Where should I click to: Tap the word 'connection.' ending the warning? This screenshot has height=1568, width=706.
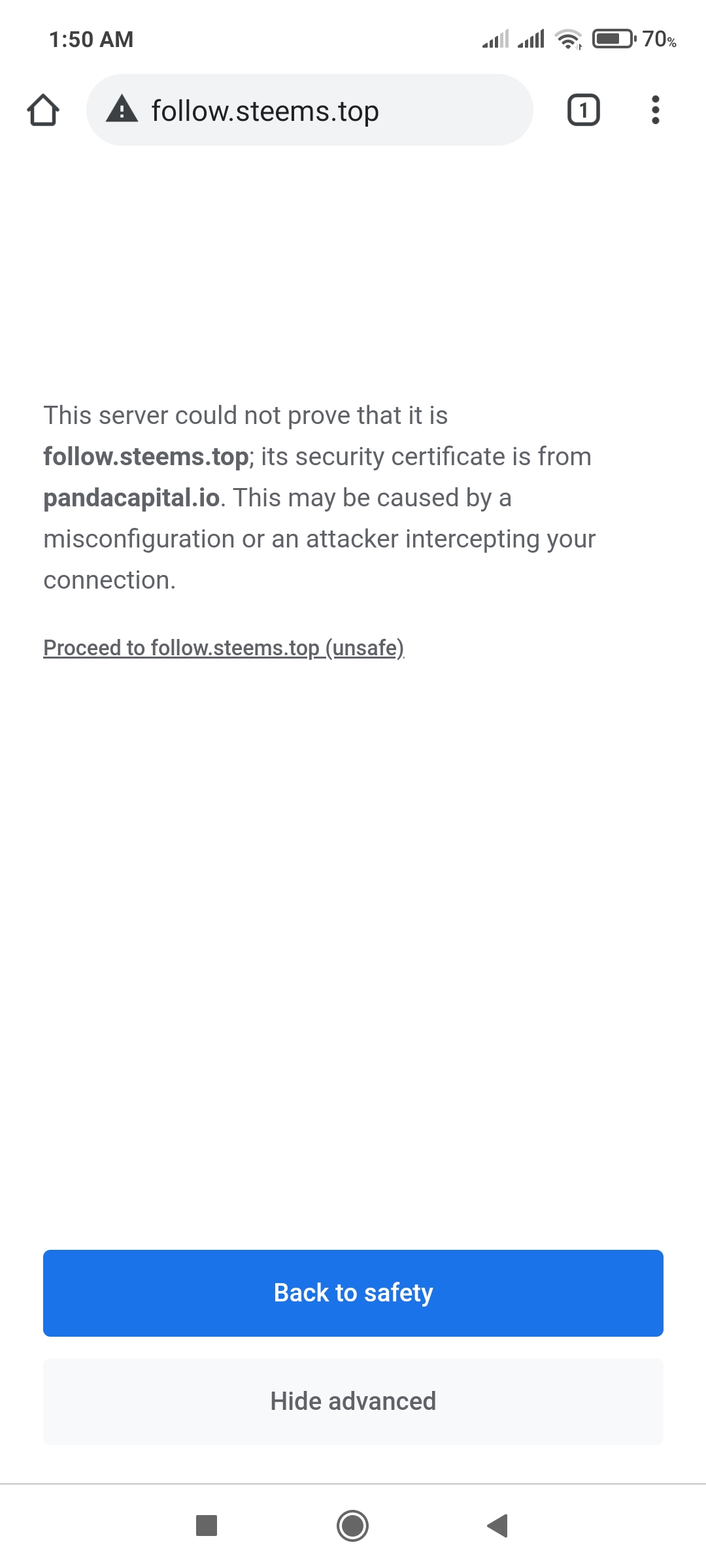point(109,580)
